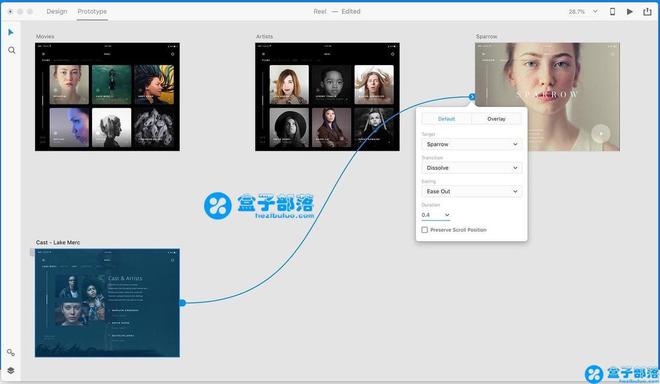Image resolution: width=660 pixels, height=384 pixels.
Task: Click the Share export icon
Action: [x=647, y=11]
